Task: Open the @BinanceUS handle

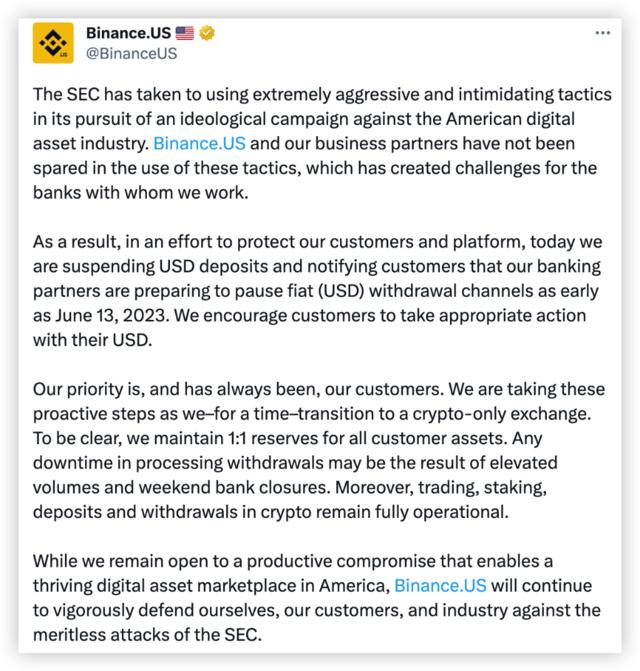Action: (x=131, y=53)
